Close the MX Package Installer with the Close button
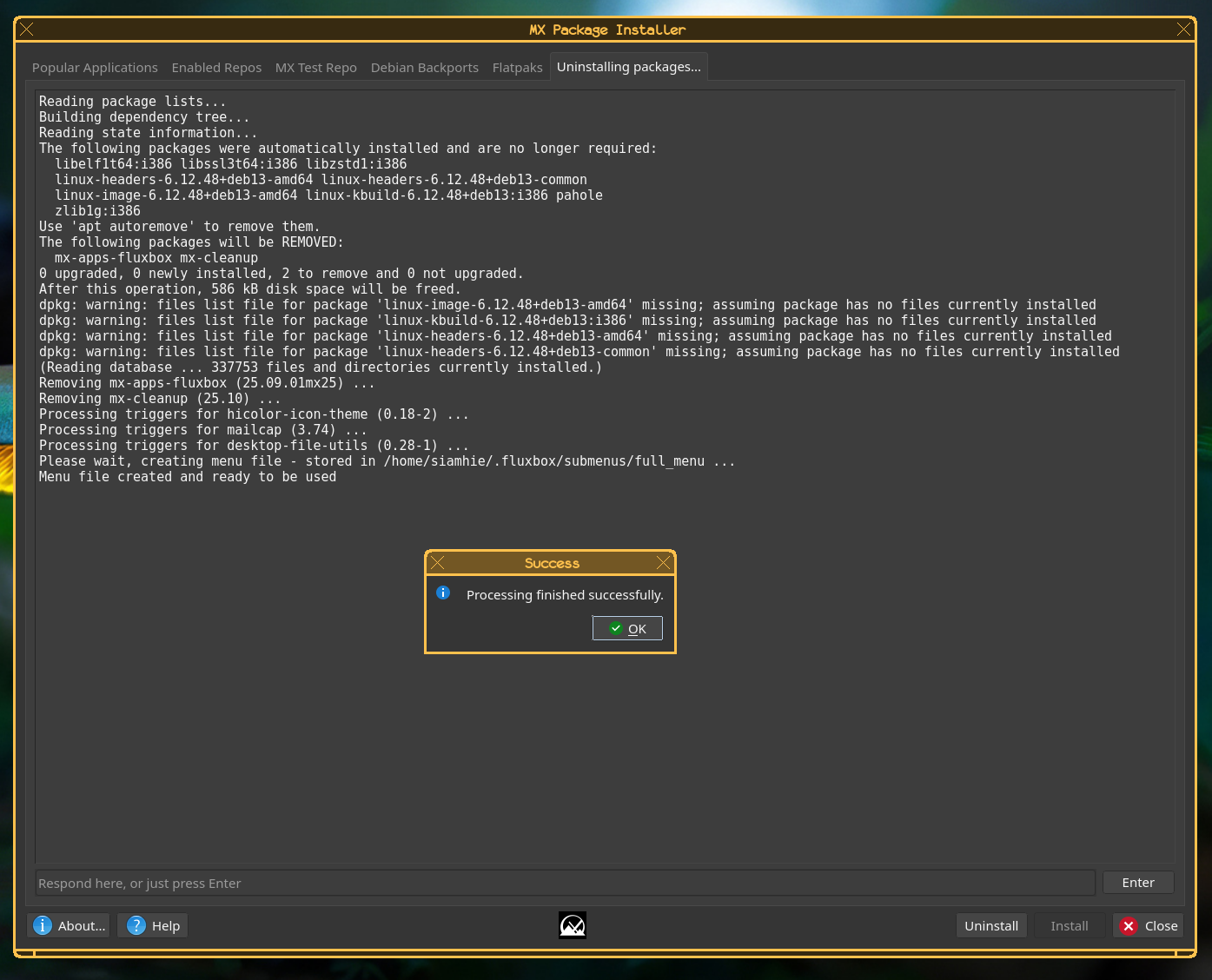1212x980 pixels. [x=1149, y=926]
